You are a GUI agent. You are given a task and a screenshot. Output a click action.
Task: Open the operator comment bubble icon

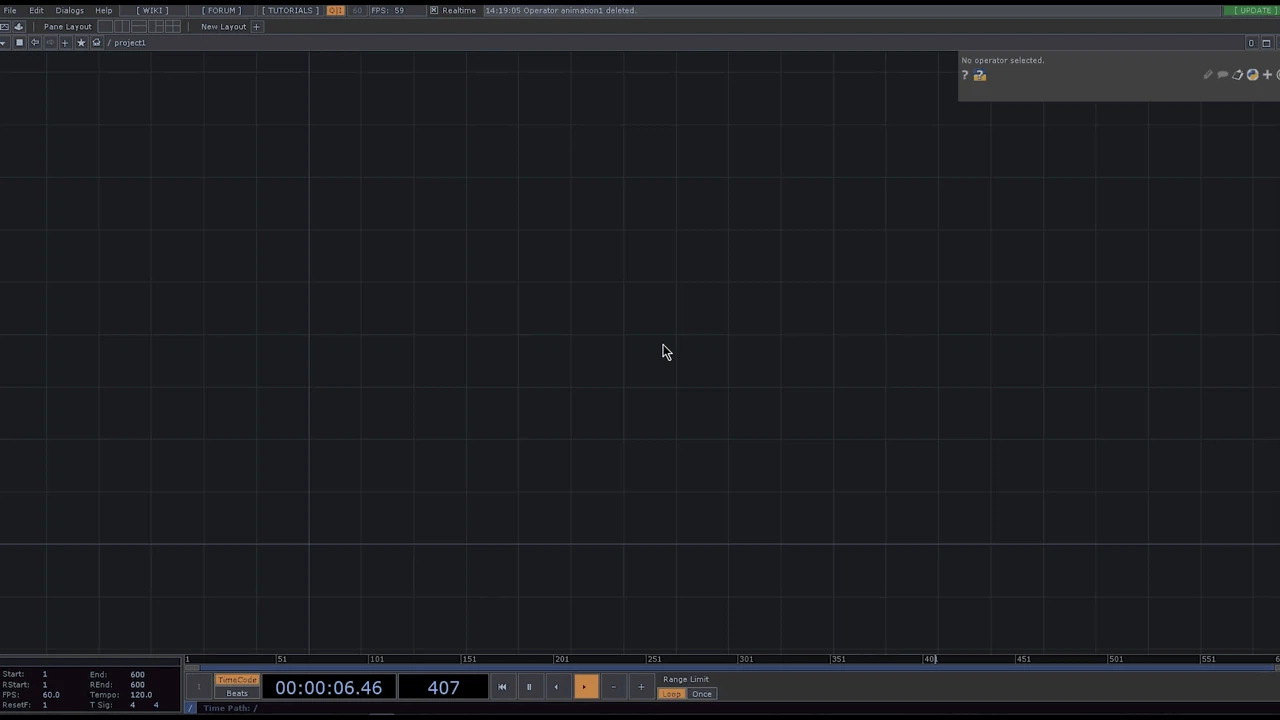coord(1222,75)
